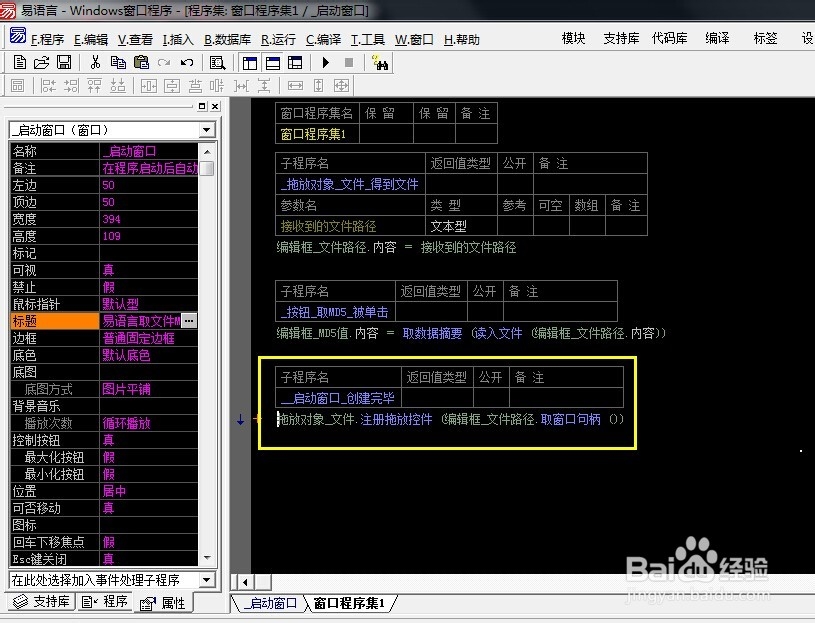The height and width of the screenshot is (623, 815).
Task: Switch to the _启动窗口 editor tab
Action: (x=270, y=603)
